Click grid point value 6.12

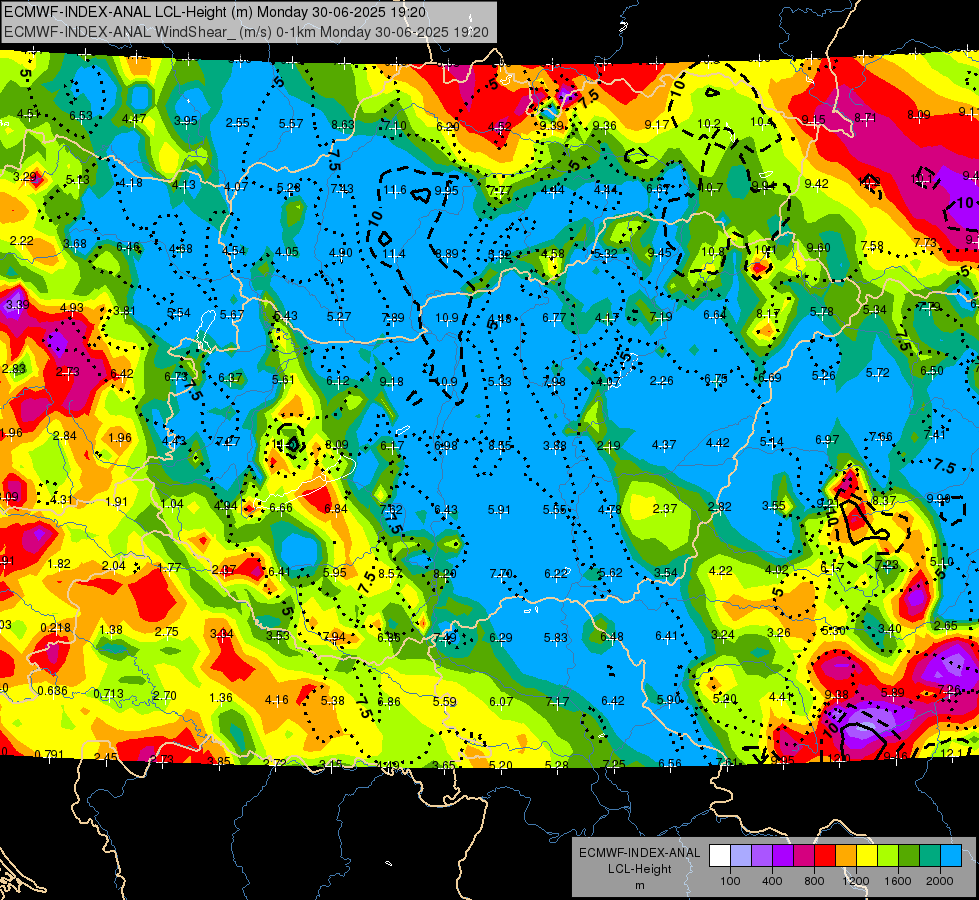pos(338,381)
